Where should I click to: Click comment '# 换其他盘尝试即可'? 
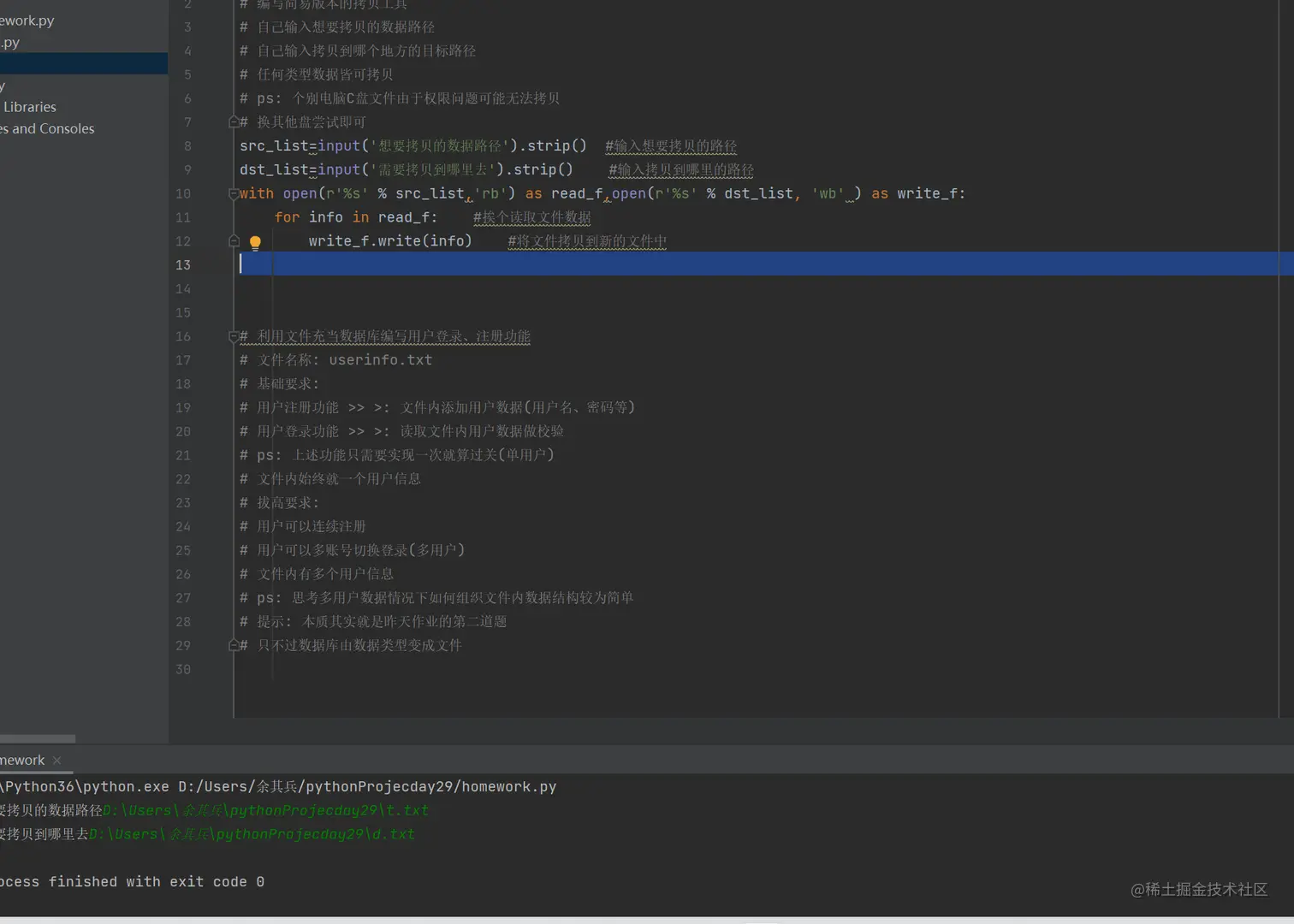(x=303, y=122)
